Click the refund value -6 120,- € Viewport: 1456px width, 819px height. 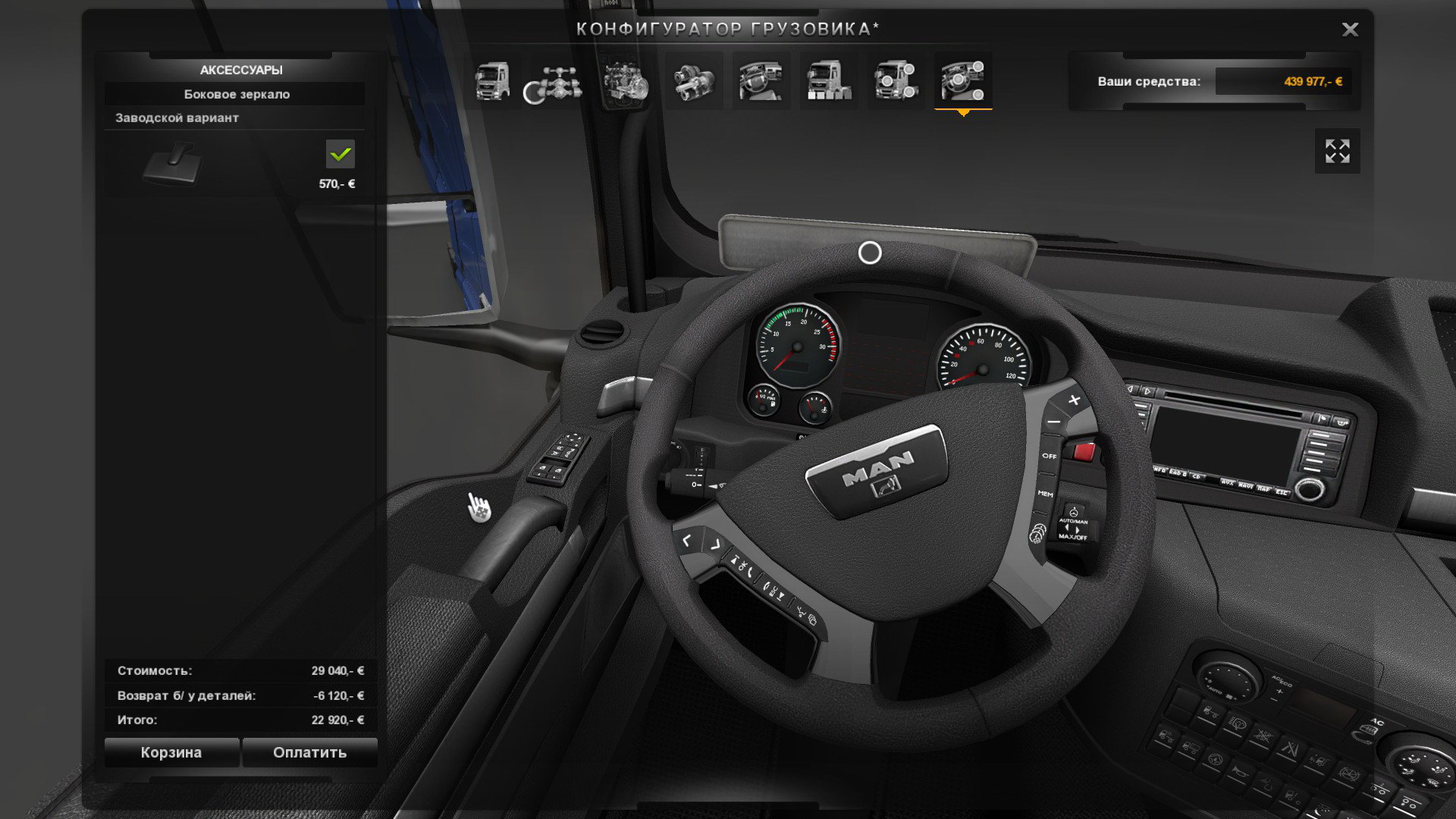click(338, 695)
